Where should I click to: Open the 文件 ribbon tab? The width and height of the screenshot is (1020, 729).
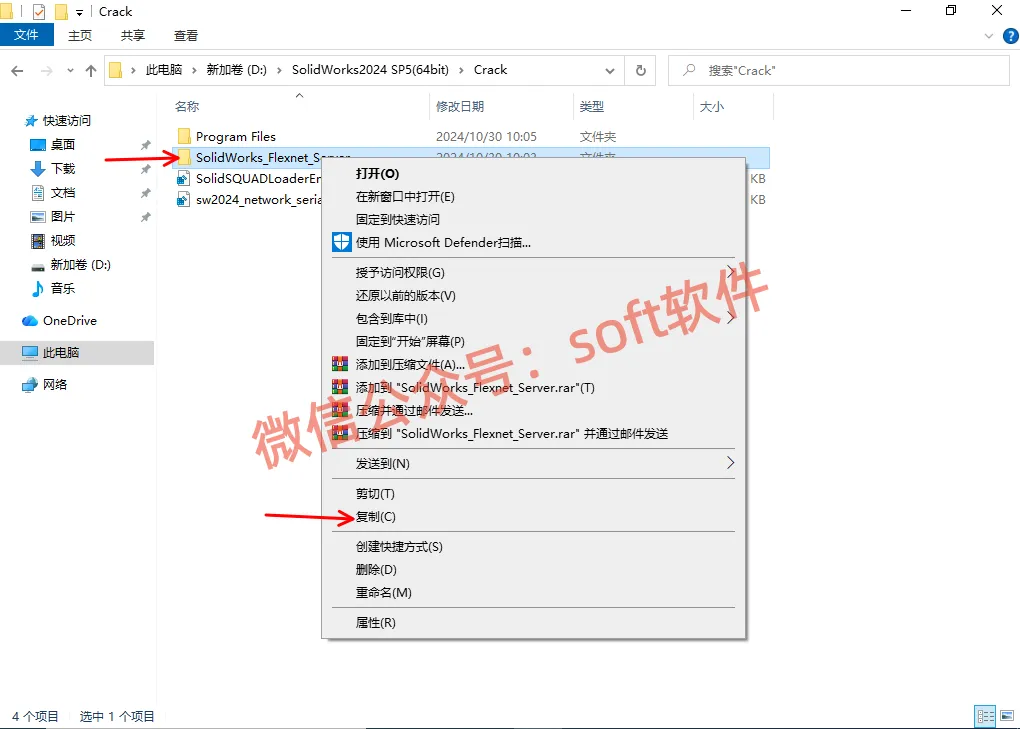click(x=27, y=35)
